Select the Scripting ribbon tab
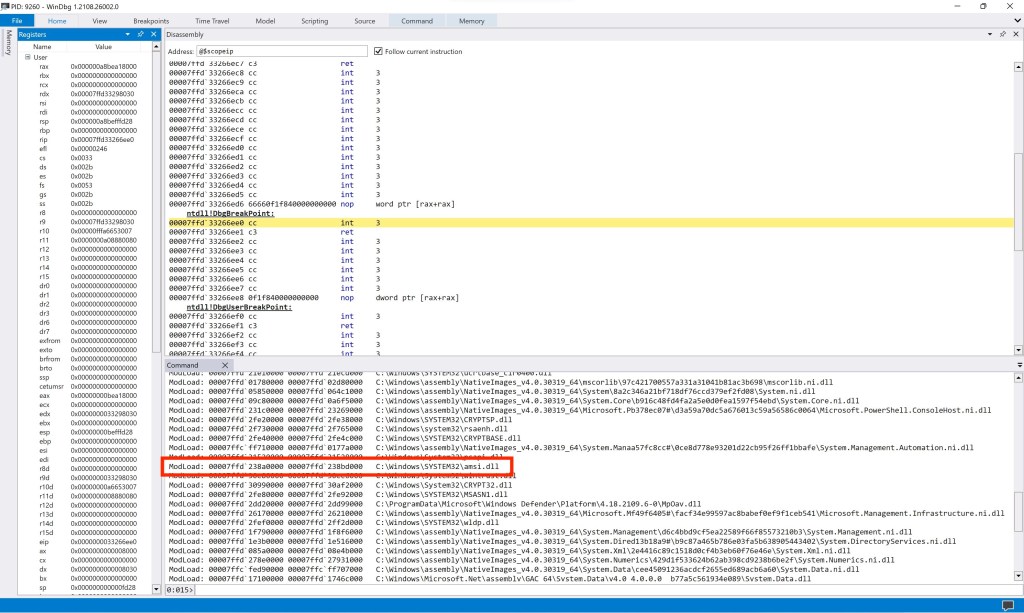Image resolution: width=1024 pixels, height=613 pixels. click(x=314, y=20)
